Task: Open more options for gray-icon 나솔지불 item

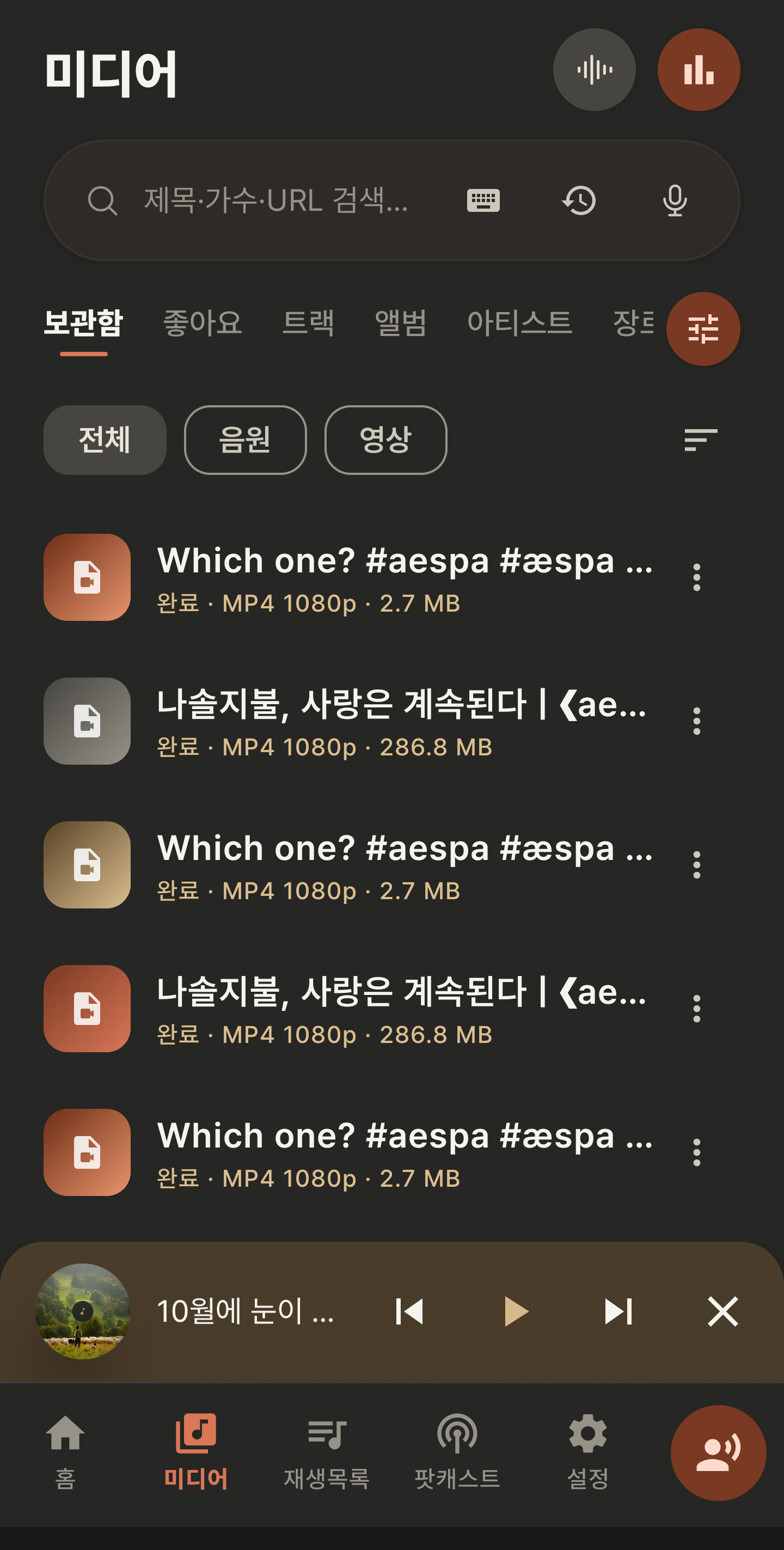Action: pyautogui.click(x=696, y=721)
